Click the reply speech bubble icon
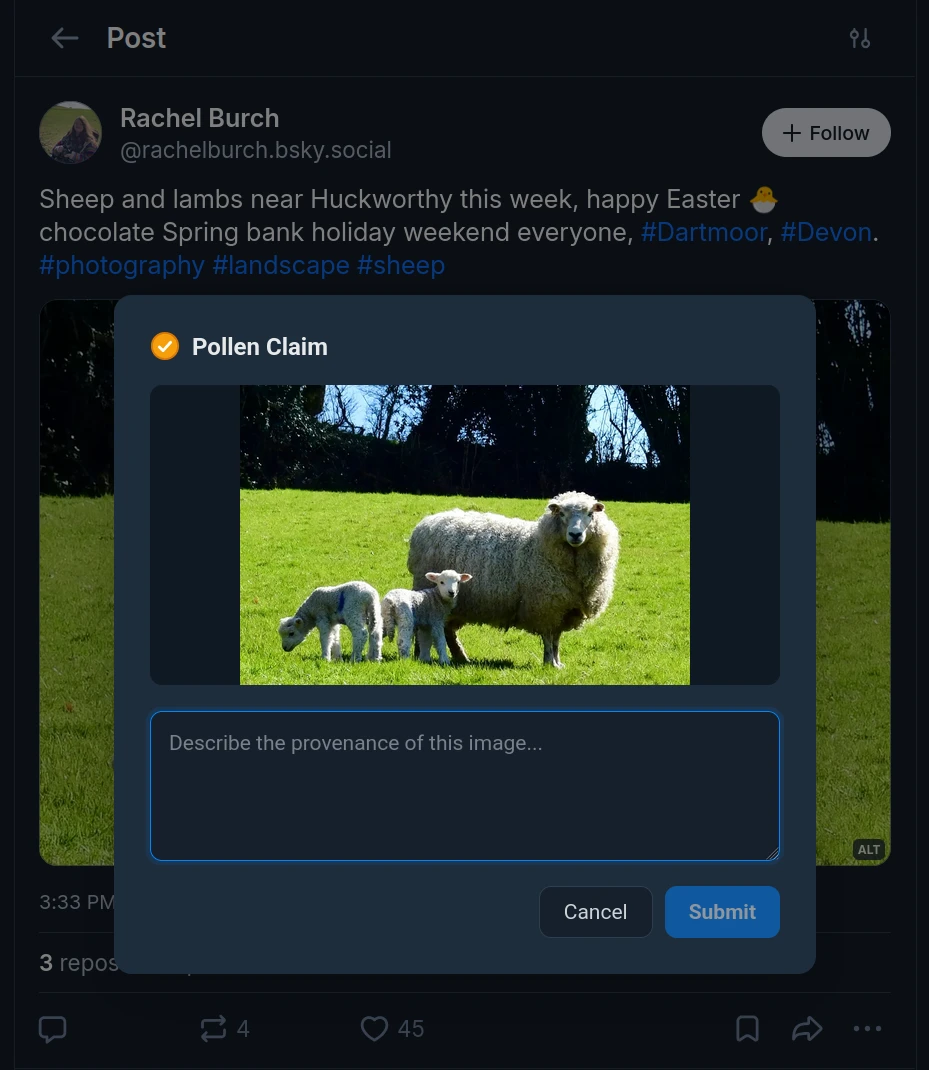This screenshot has height=1070, width=929. coord(52,1028)
